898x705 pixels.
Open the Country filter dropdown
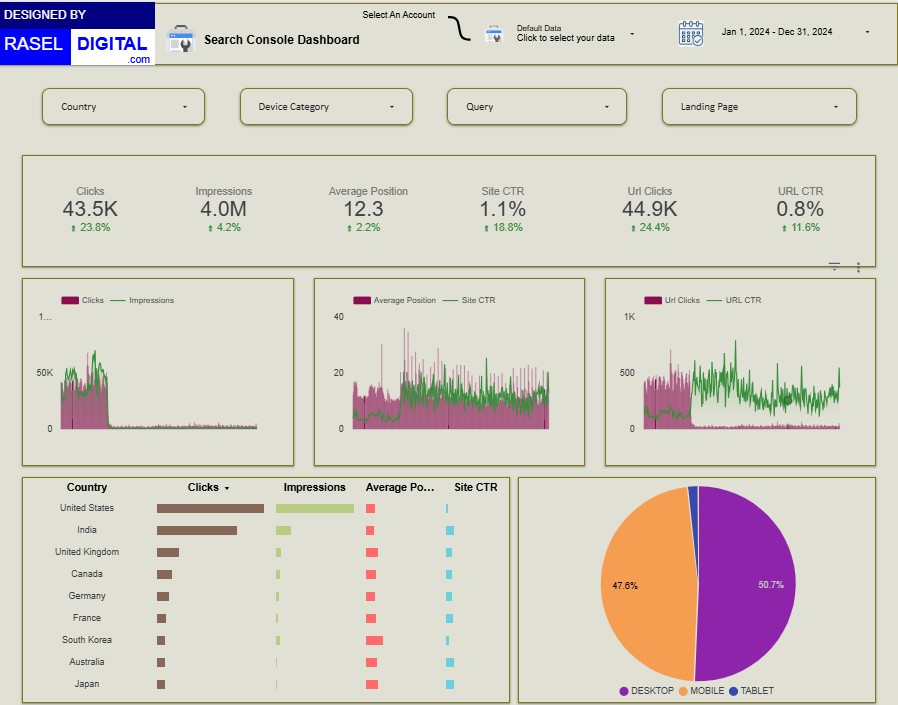(x=123, y=107)
